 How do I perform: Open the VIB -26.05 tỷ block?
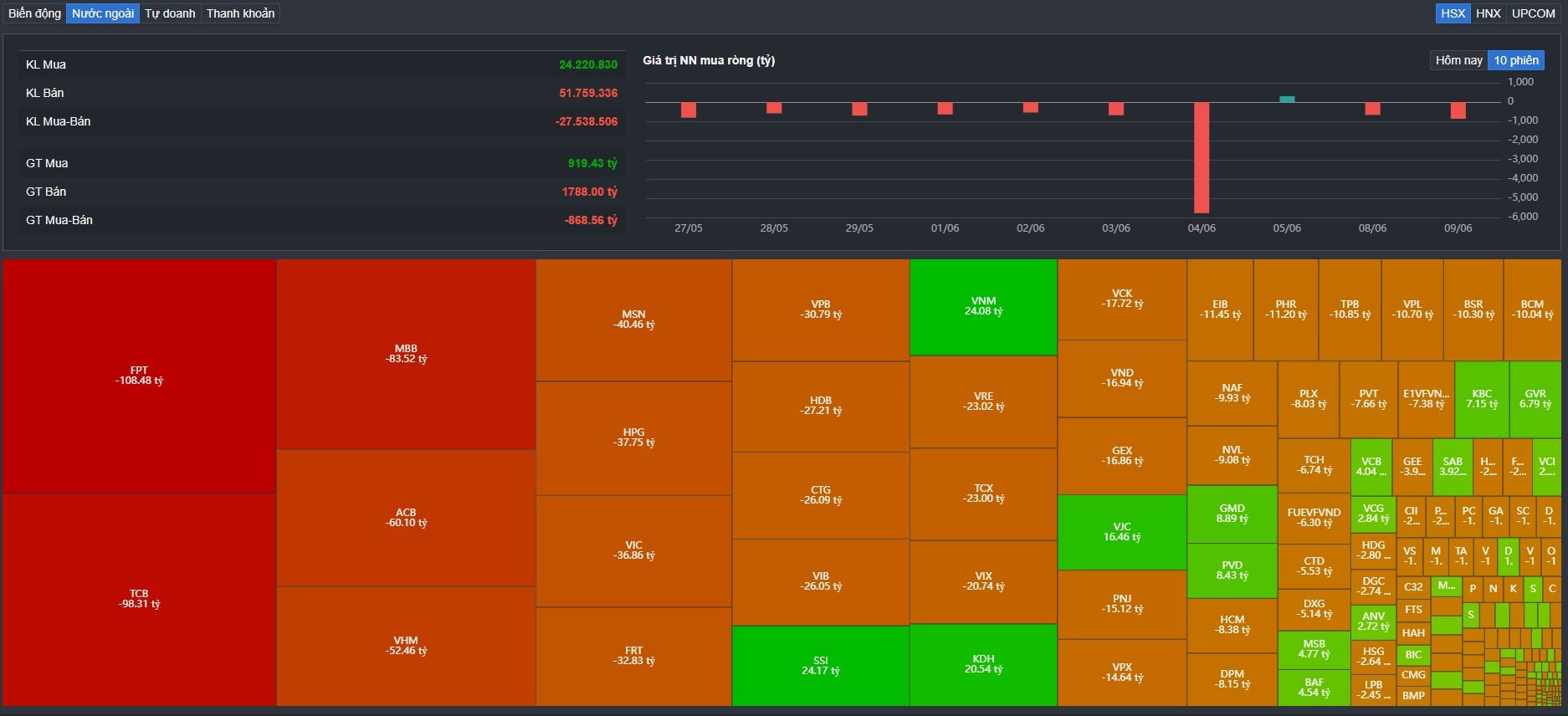pyautogui.click(x=821, y=581)
